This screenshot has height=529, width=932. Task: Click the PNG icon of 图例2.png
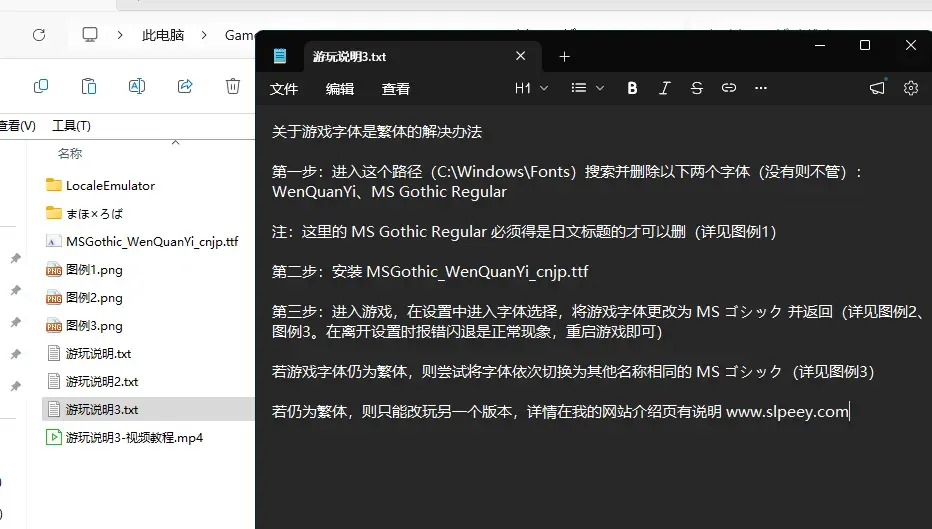pos(54,297)
